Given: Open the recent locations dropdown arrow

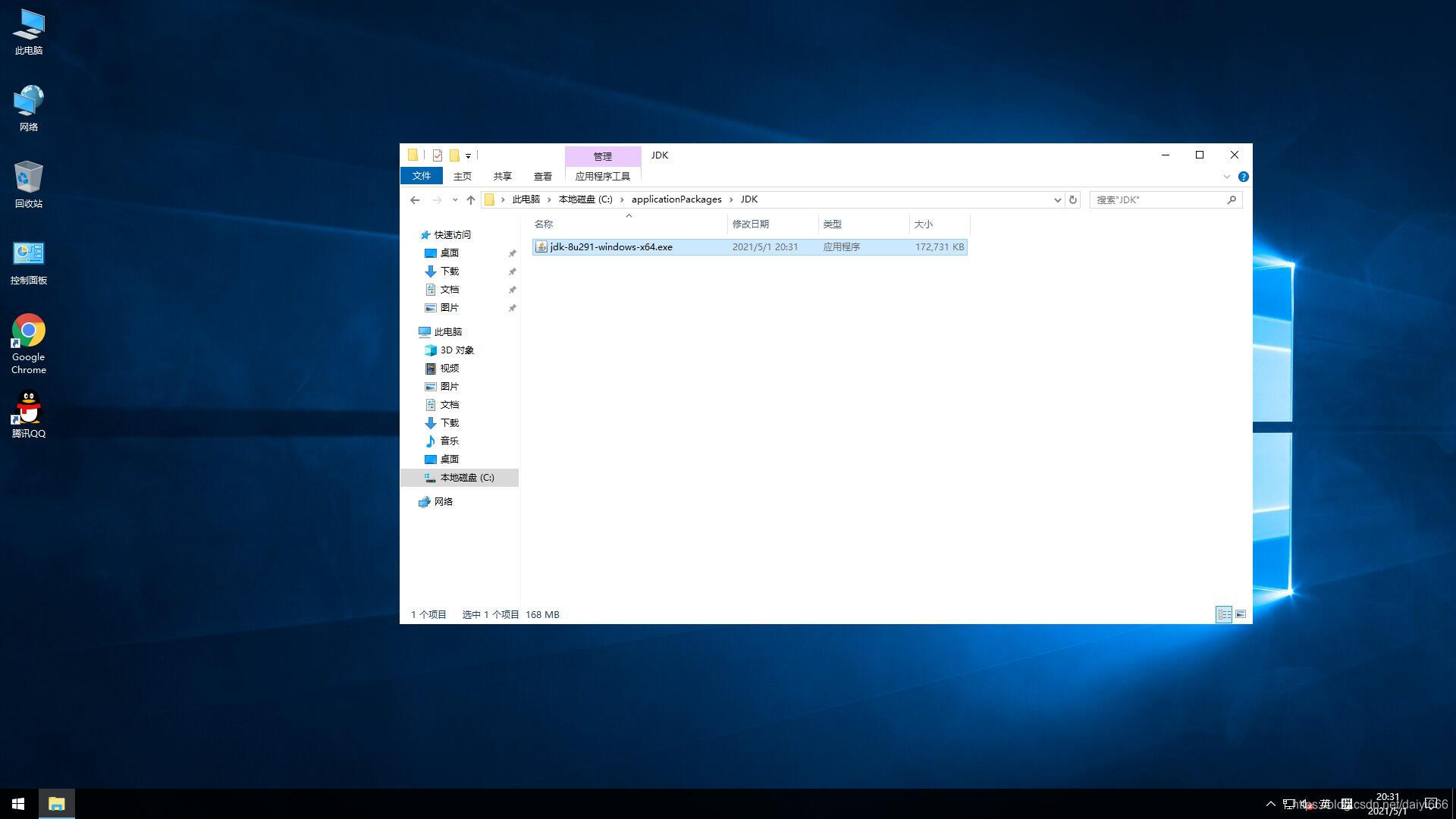Looking at the screenshot, I should (454, 200).
